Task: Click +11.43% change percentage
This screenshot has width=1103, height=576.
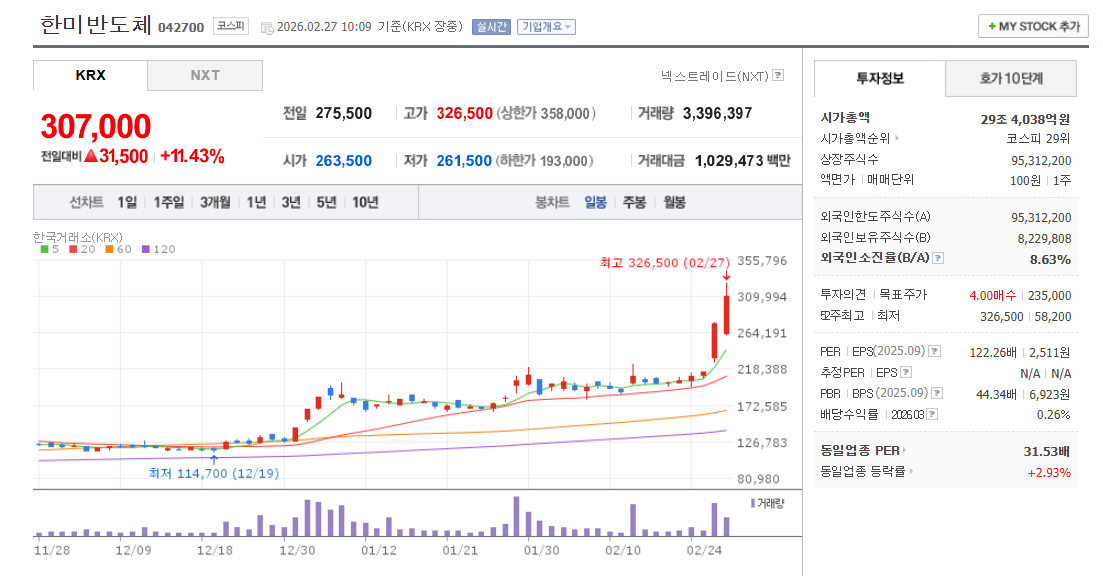Action: coord(192,156)
